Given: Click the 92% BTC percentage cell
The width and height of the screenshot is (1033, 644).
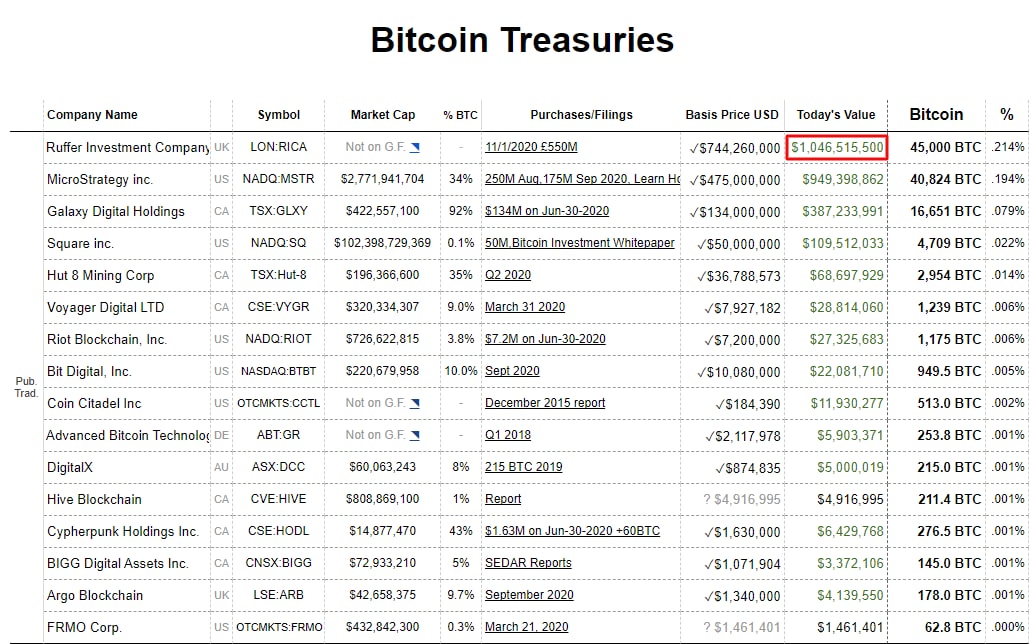Looking at the screenshot, I should click(x=461, y=211).
